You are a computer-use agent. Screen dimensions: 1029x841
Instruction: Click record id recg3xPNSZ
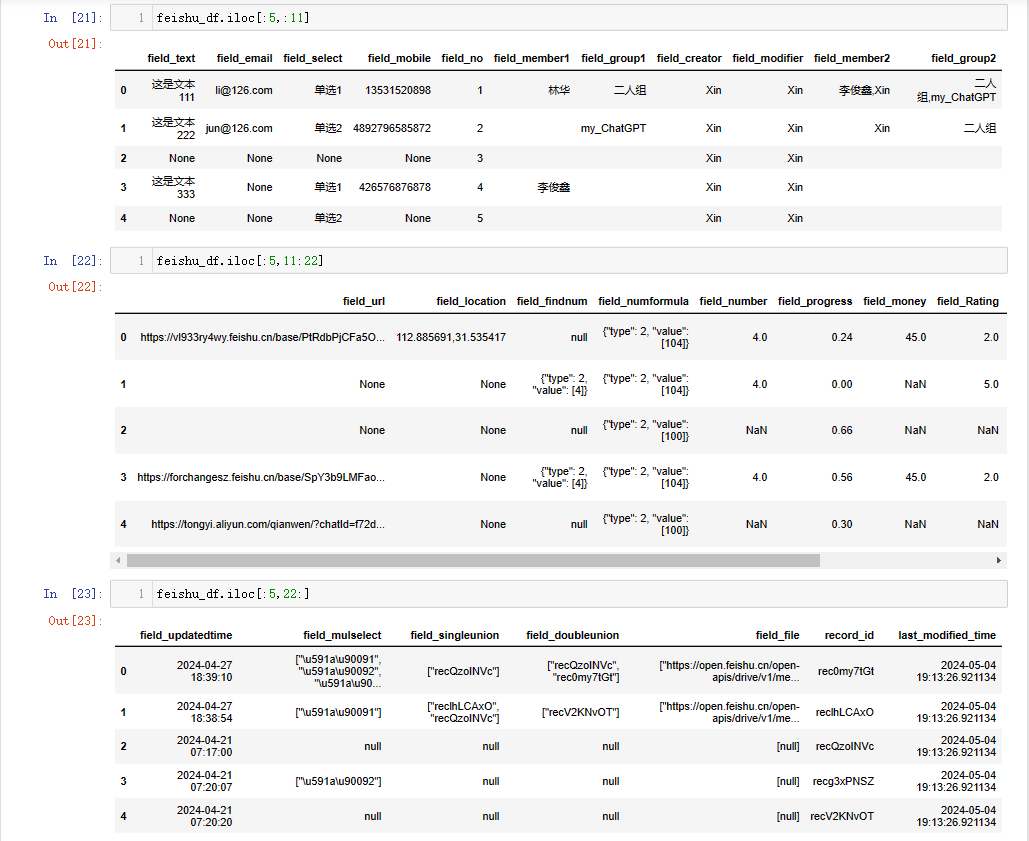point(843,781)
